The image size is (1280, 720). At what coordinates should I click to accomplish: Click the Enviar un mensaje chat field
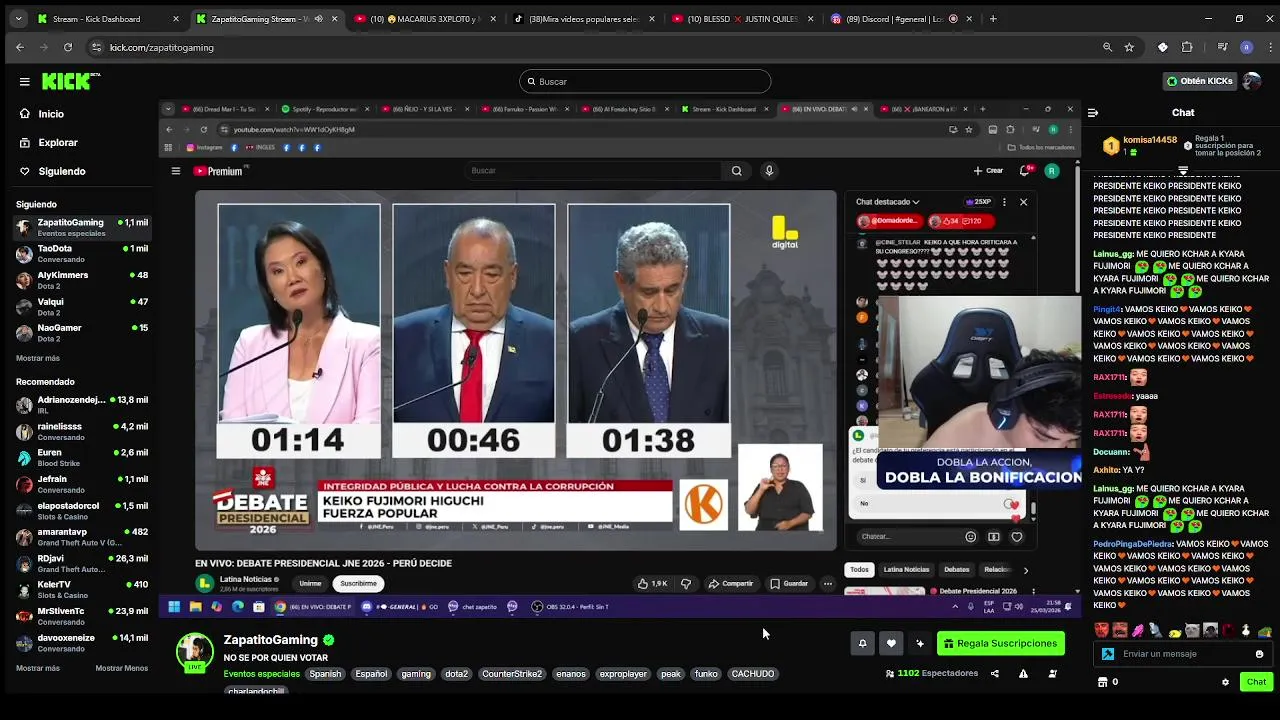(1185, 654)
